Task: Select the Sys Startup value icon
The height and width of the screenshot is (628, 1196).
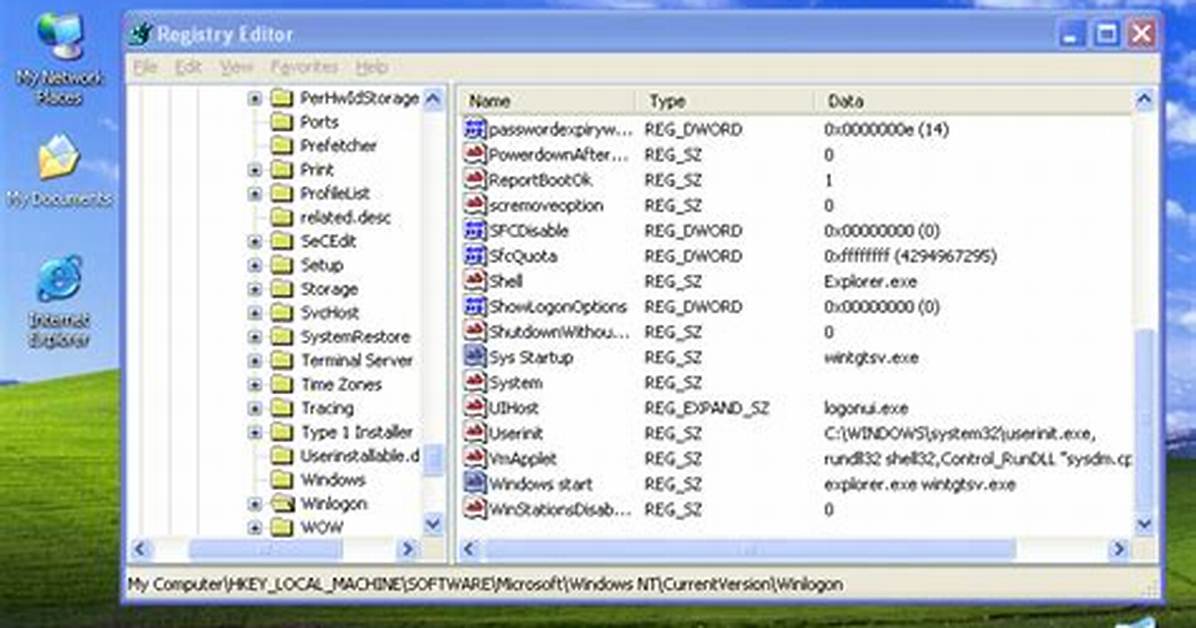Action: (x=474, y=357)
